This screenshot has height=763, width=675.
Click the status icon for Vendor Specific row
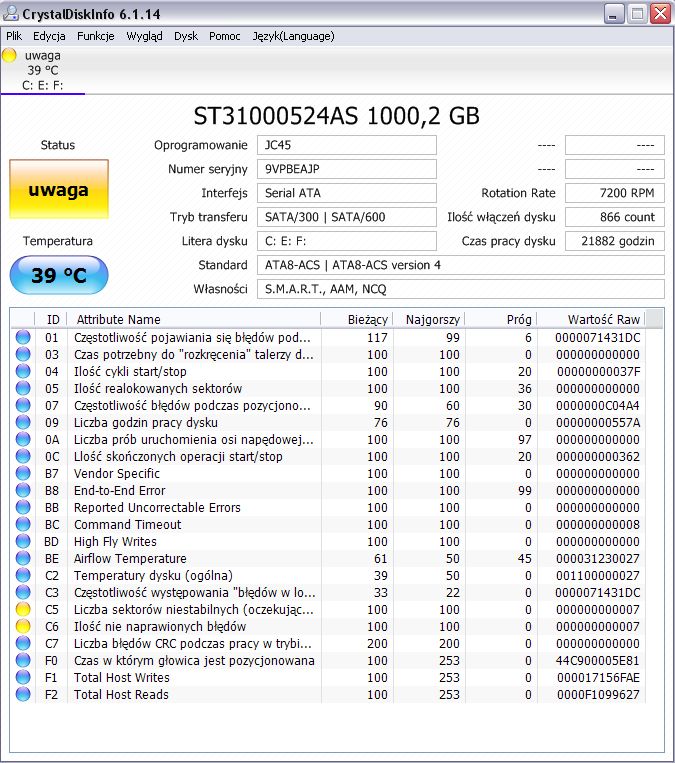tap(23, 473)
